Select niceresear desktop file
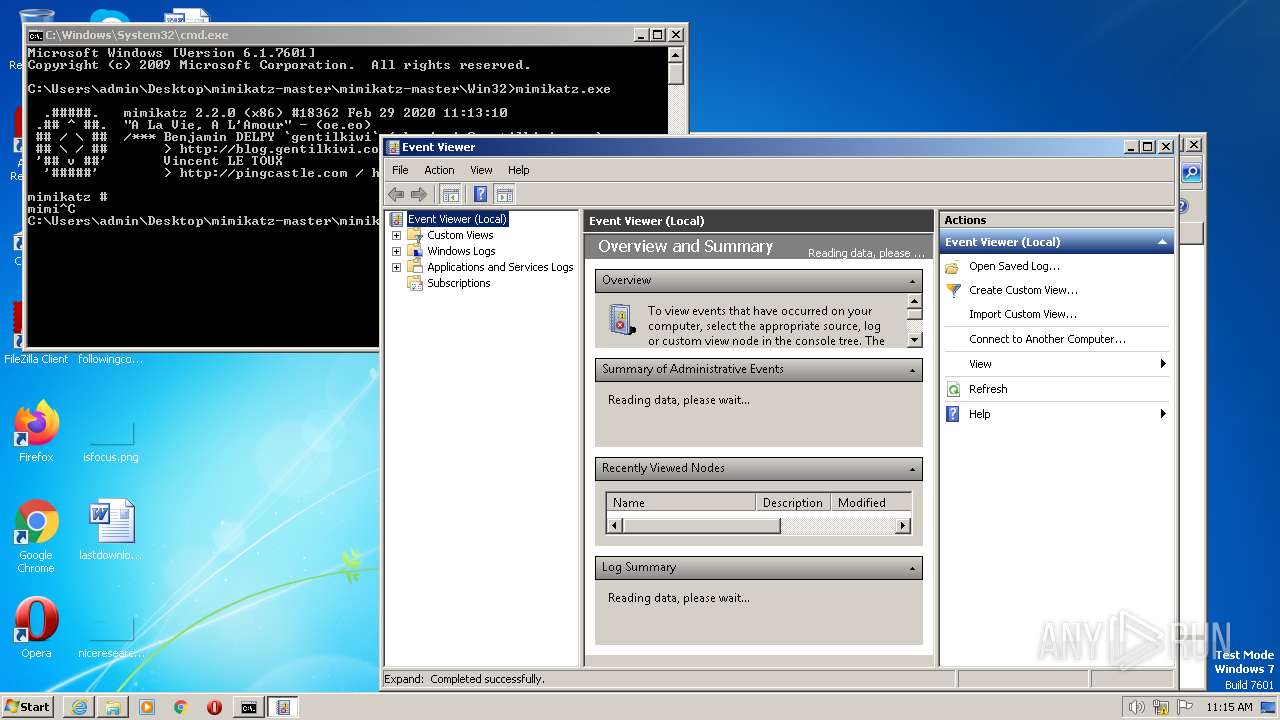Viewport: 1280px width, 720px height. tap(111, 638)
